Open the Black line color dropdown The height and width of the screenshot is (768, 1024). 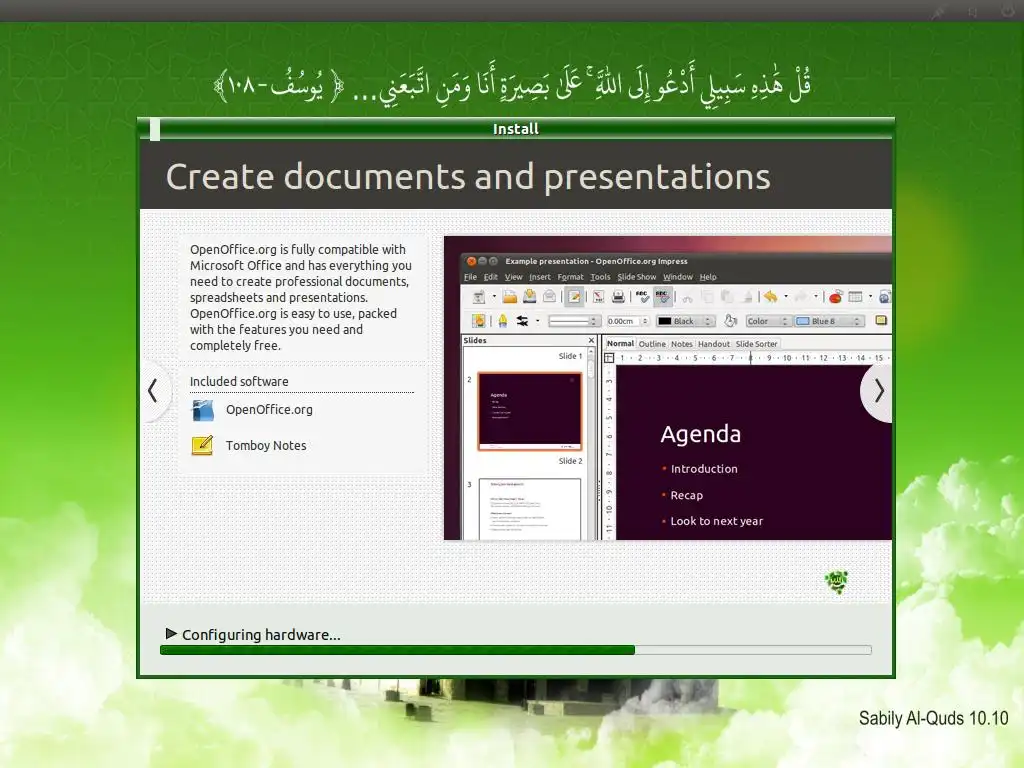pos(686,321)
